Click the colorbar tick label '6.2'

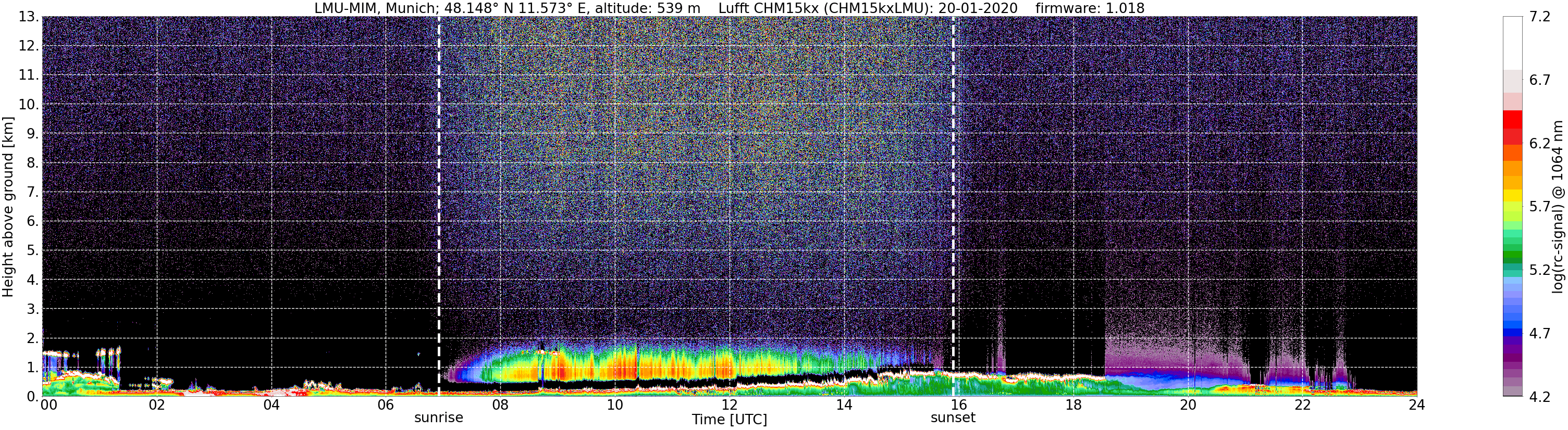point(1539,144)
